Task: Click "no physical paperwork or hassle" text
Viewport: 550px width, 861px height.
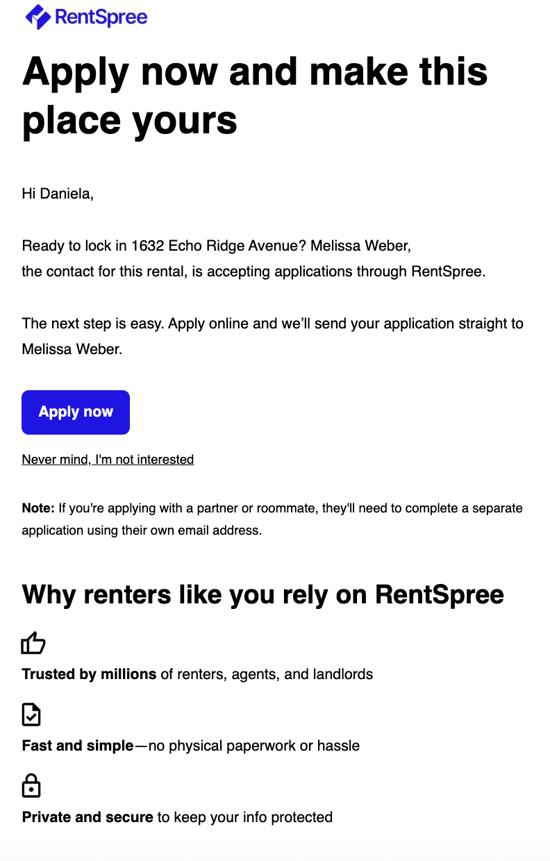Action: click(x=254, y=746)
